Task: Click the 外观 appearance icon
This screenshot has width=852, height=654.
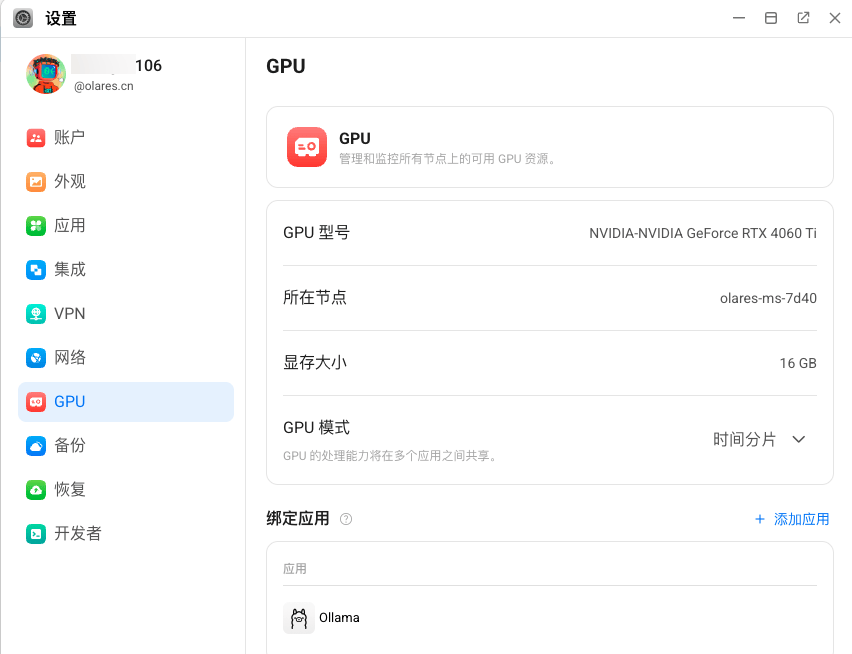Action: click(36, 182)
